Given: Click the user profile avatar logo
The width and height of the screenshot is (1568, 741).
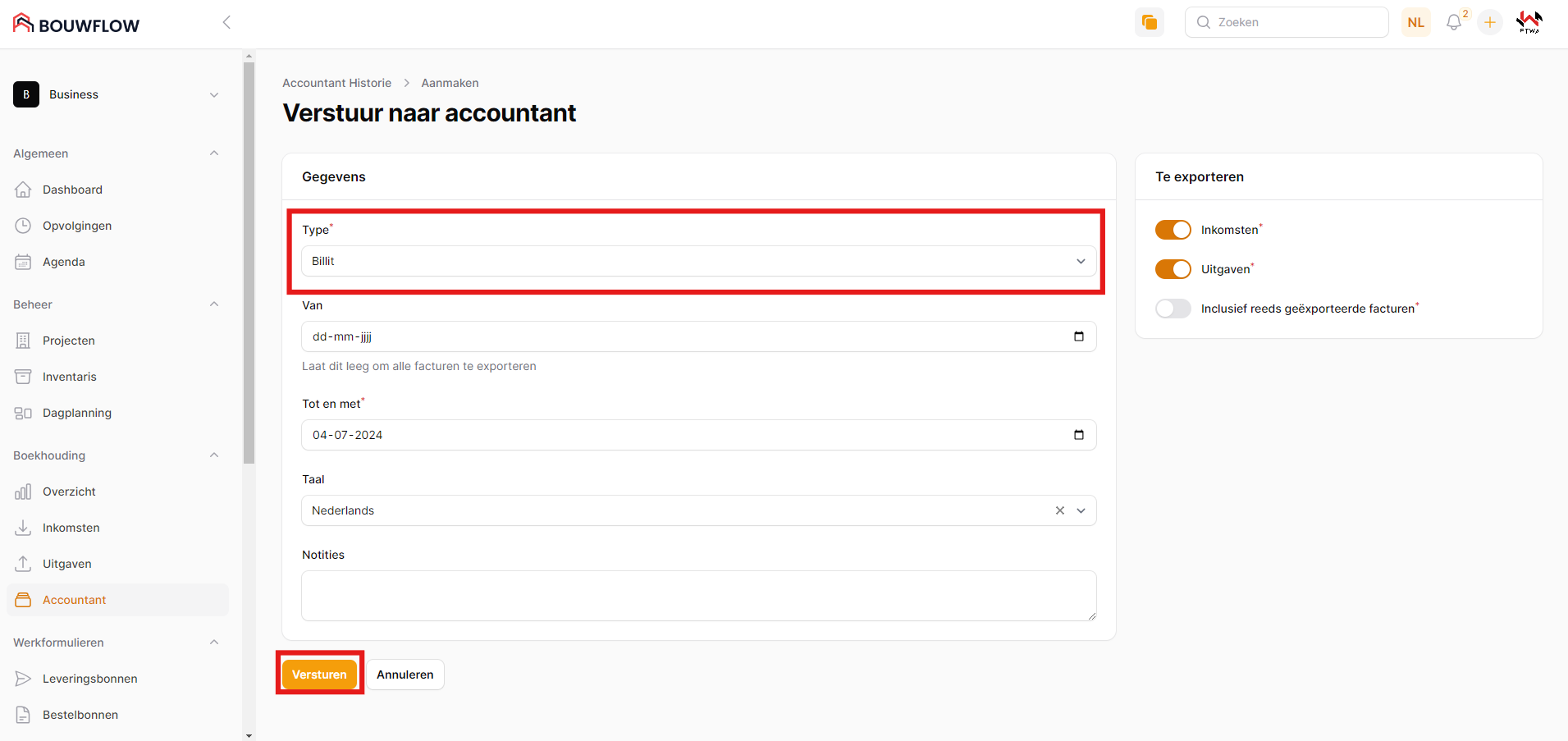Looking at the screenshot, I should [x=1529, y=22].
